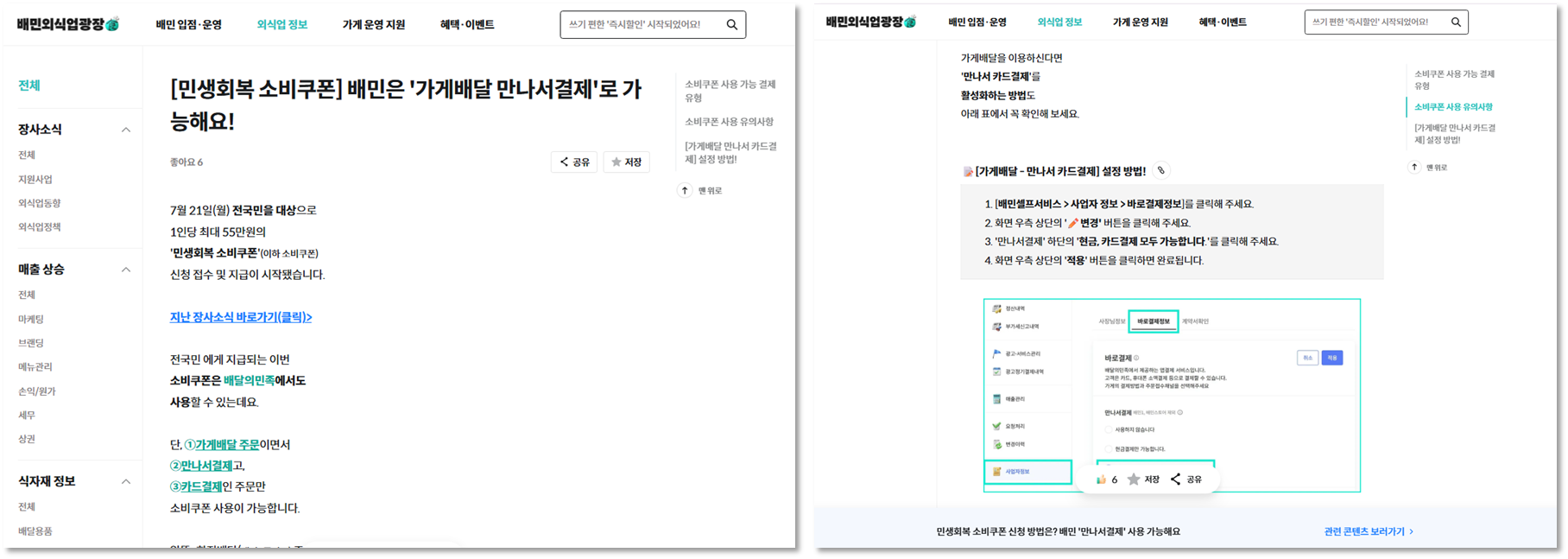The image size is (1568, 559).
Task: Open 관련 콘텐츠 보러가기 link
Action: click(1369, 531)
